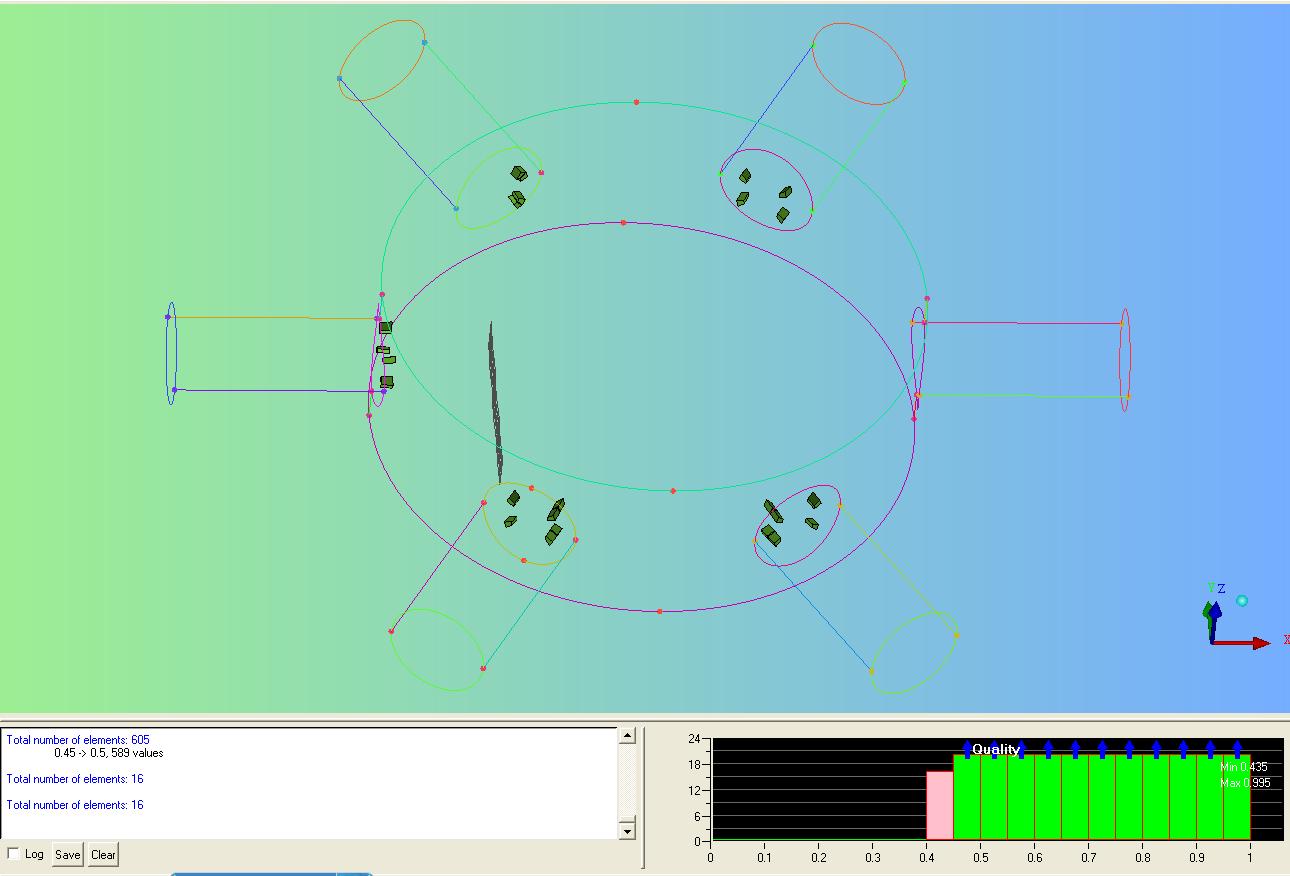Click the cyan sphere near the axis triad
The height and width of the screenshot is (876, 1290).
pos(1242,601)
